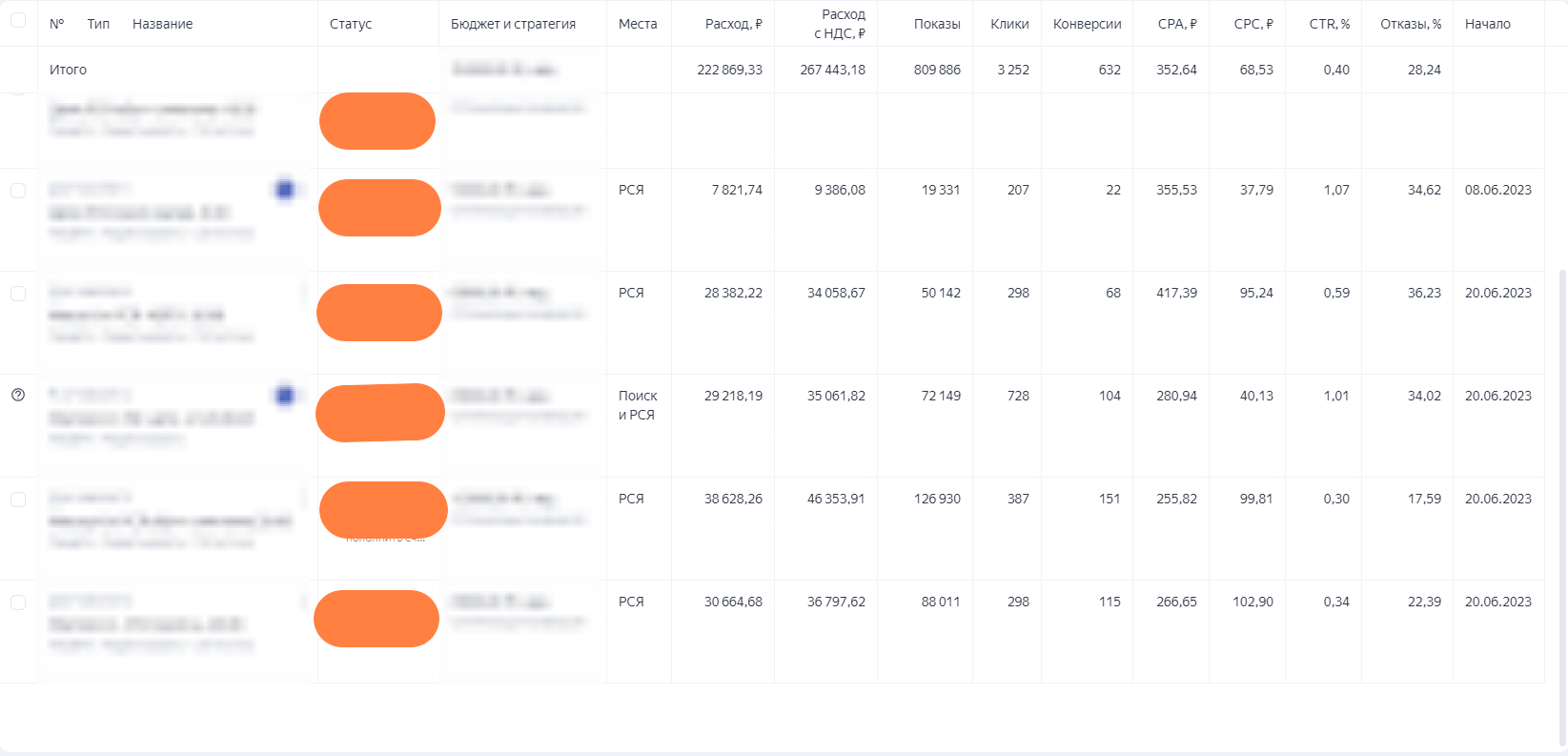Click the blue icon in the 7 821,74 campaign row
1568x756 pixels.
click(x=284, y=190)
